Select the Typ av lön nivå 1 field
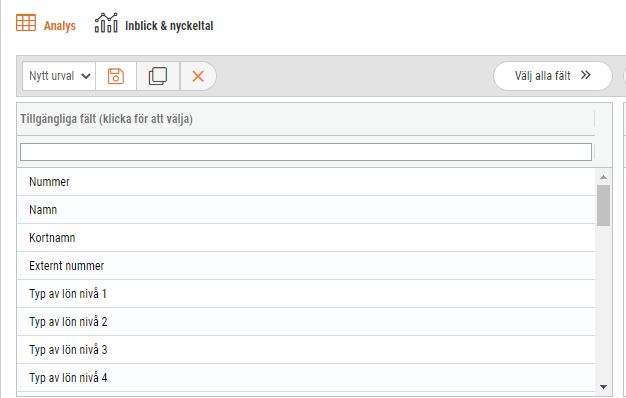This screenshot has height=398, width=626. pos(306,293)
